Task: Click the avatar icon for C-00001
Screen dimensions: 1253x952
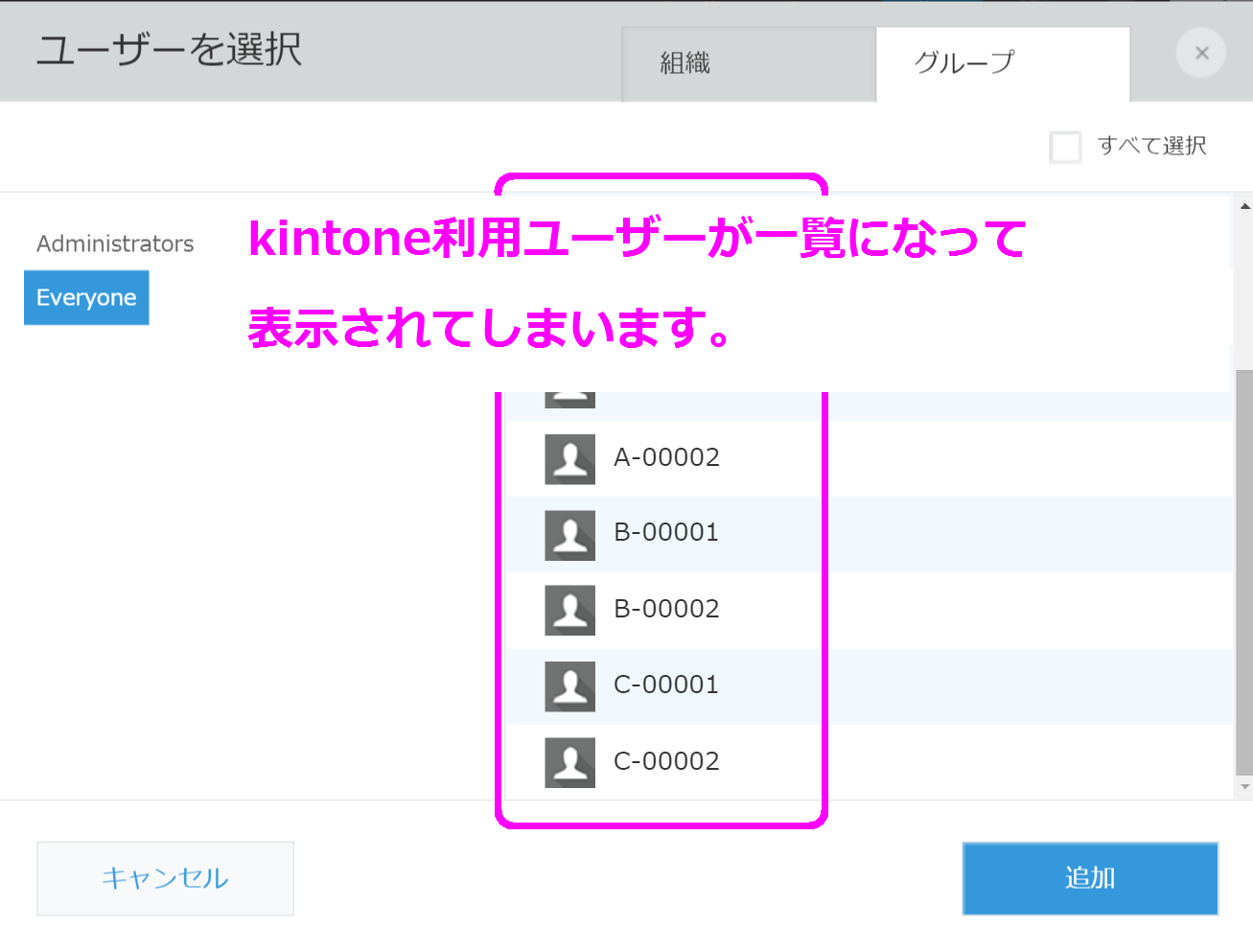Action: click(x=570, y=686)
